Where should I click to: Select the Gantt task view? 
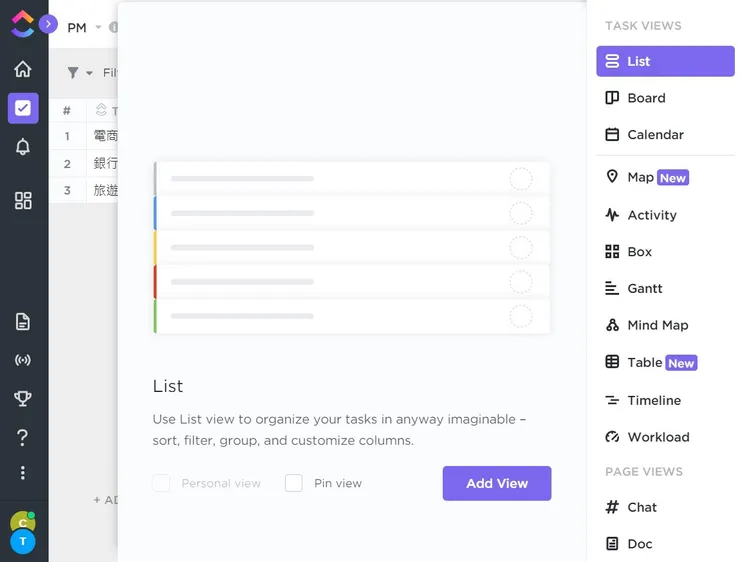point(644,288)
